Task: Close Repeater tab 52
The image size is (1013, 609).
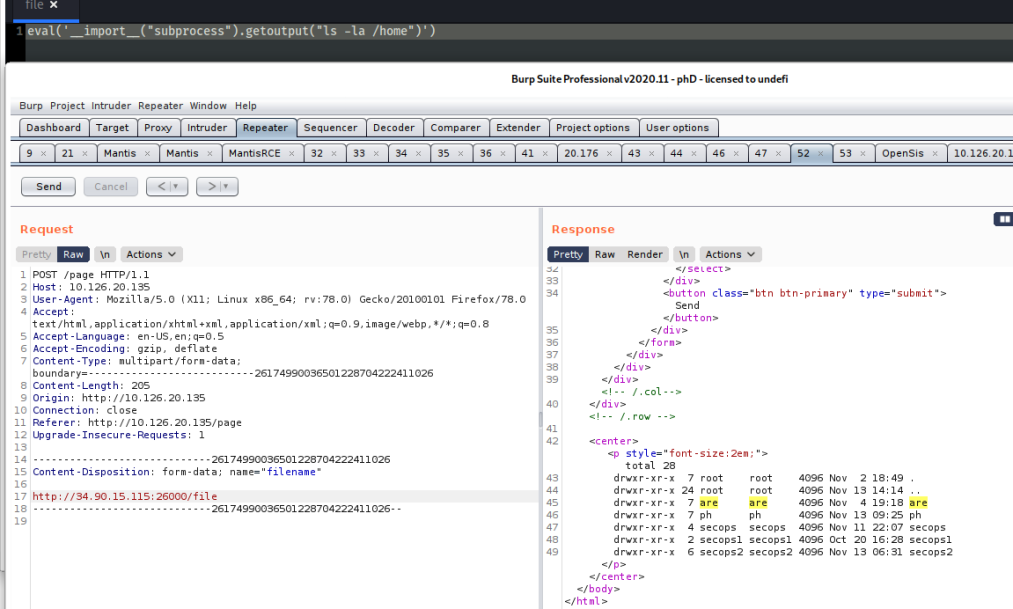Action: point(820,154)
